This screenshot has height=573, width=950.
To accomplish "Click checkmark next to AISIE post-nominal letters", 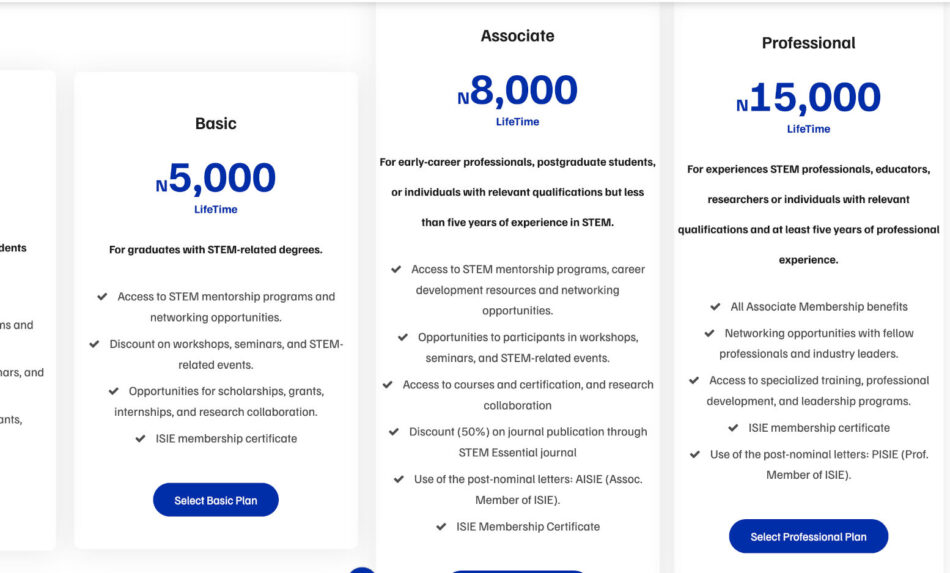I will coord(399,480).
